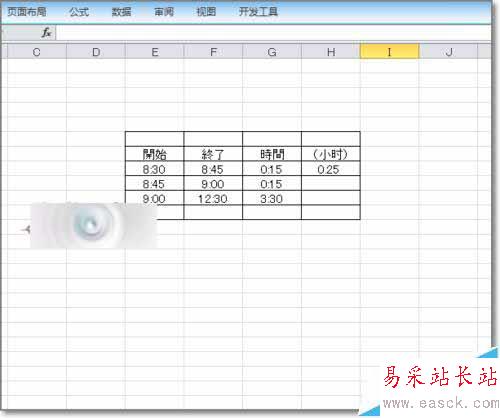Select column G header
Screen dimensions: 500x418
coord(272,52)
